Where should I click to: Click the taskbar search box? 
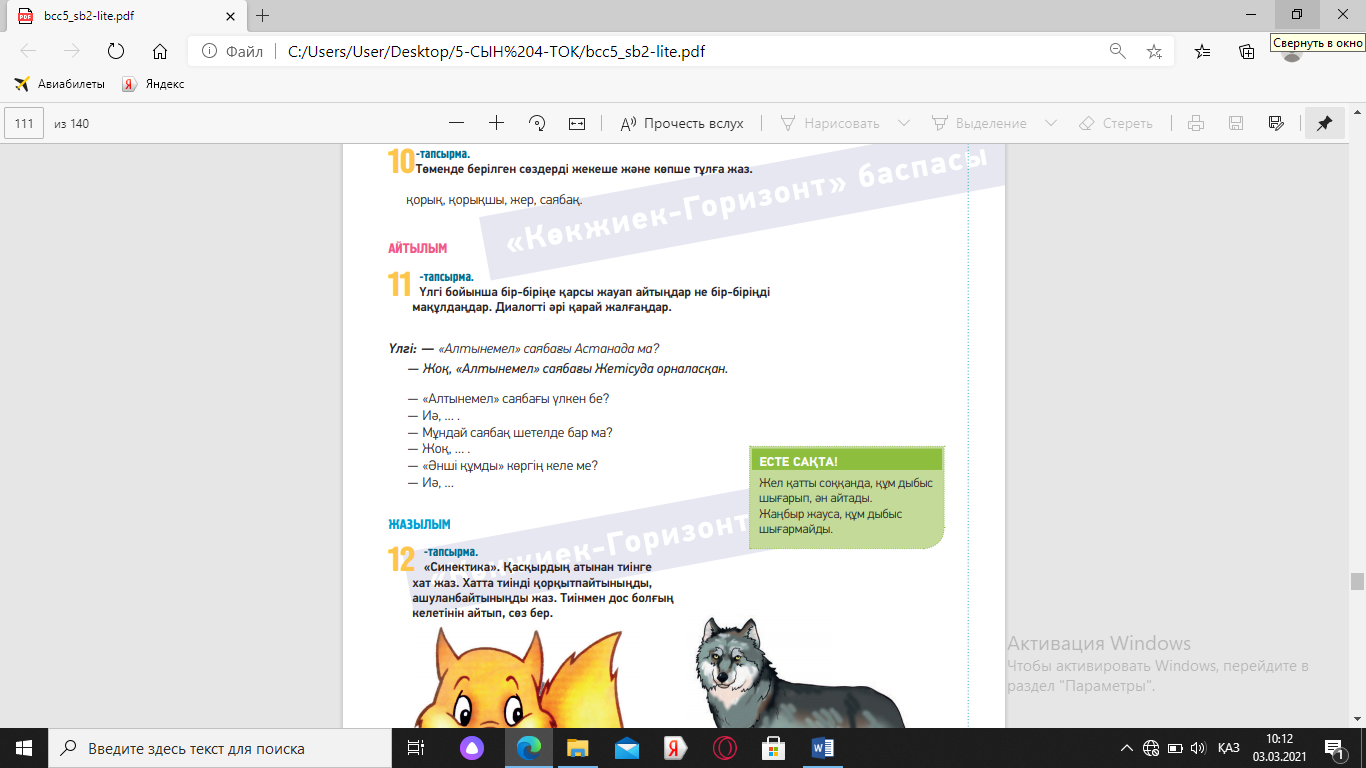tap(220, 748)
